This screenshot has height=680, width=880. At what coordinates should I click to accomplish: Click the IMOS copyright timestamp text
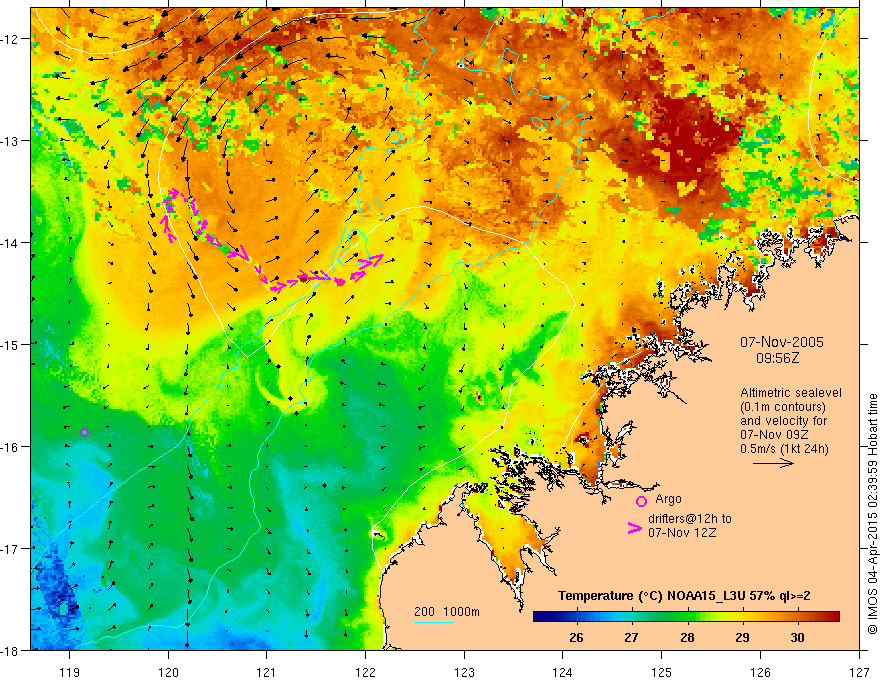pos(873,514)
